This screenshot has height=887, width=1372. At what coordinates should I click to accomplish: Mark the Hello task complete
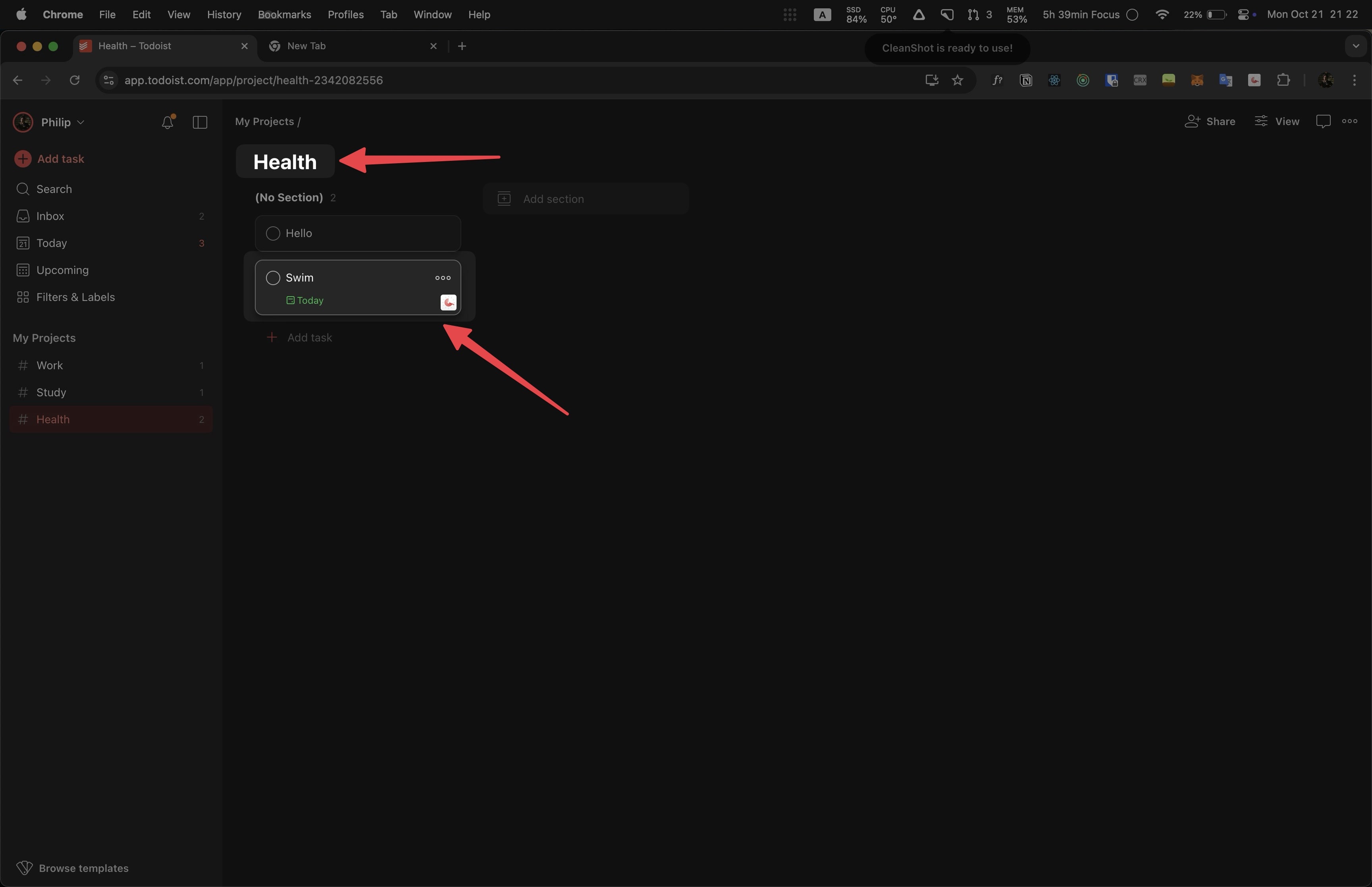click(x=273, y=234)
